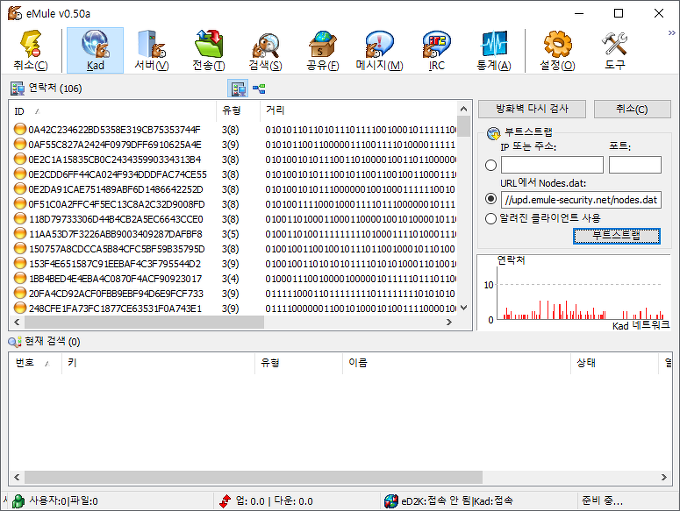Click contact icon for 118D79733306D44B4CB2A5EC6643CCE0
The width and height of the screenshot is (680, 511).
(20, 219)
